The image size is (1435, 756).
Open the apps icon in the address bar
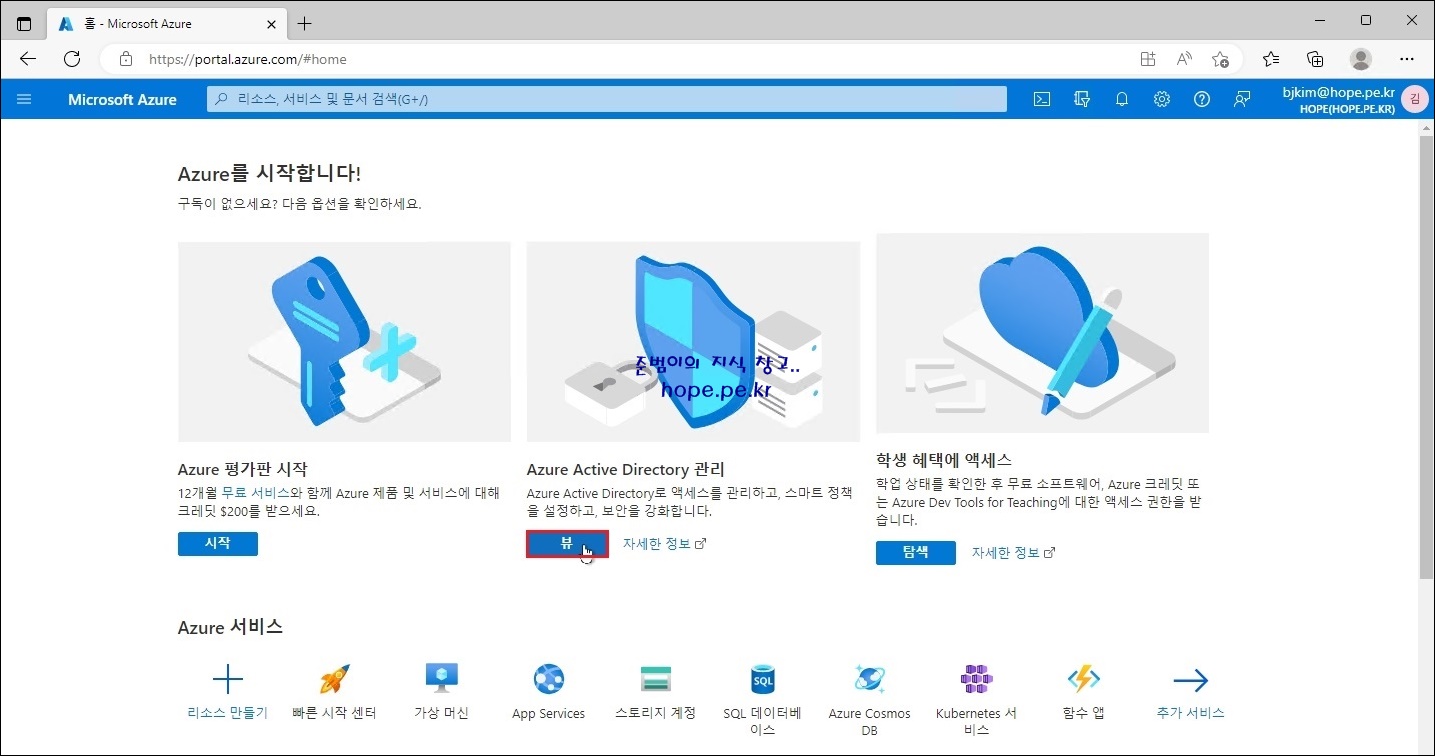(x=1148, y=59)
